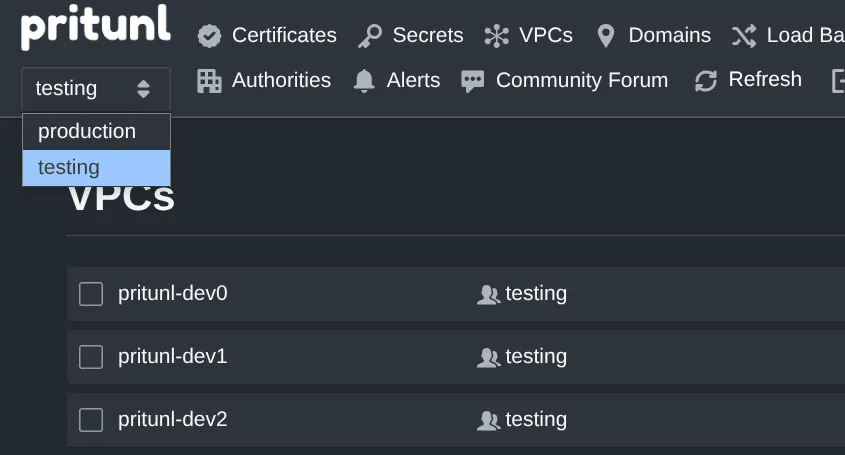Click the Alerts bell icon
This screenshot has height=455, width=845.
364,81
